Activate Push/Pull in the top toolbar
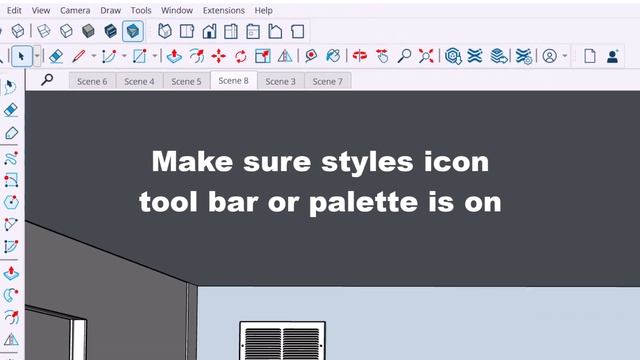This screenshot has height=360, width=640. (174, 56)
